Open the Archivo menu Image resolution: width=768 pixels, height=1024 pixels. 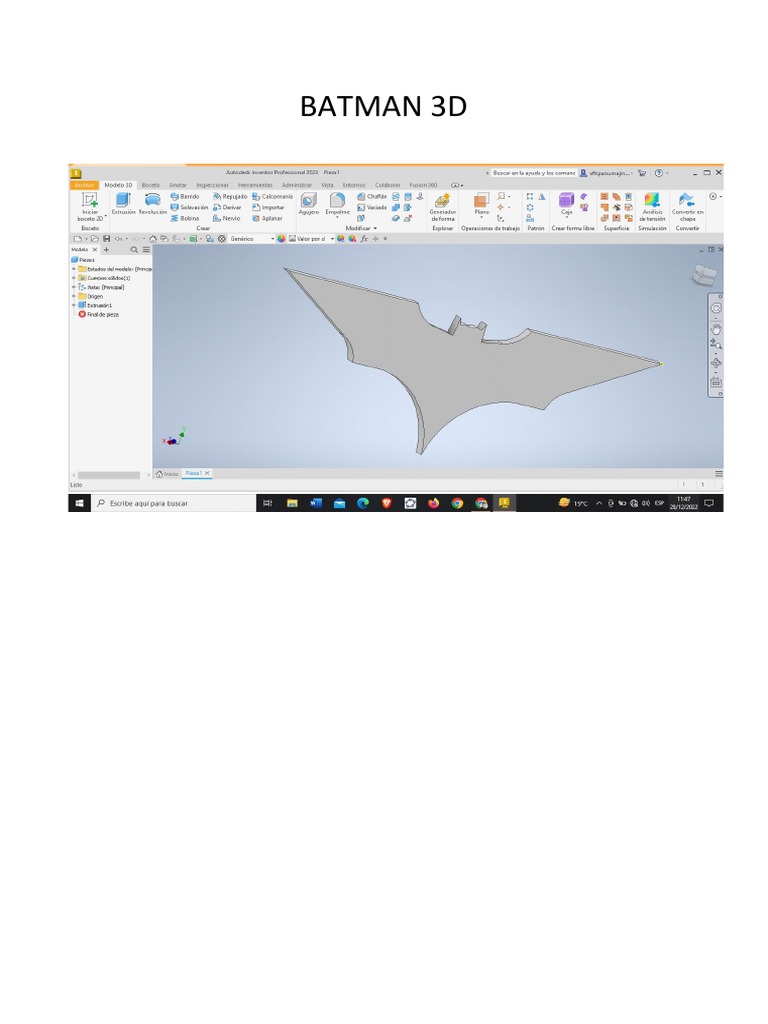[84, 185]
